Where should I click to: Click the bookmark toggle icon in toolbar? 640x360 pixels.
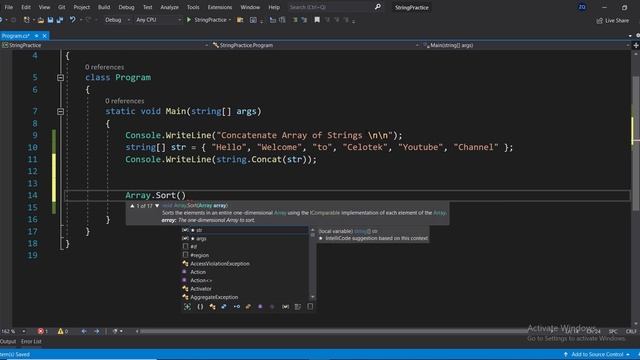[317, 20]
